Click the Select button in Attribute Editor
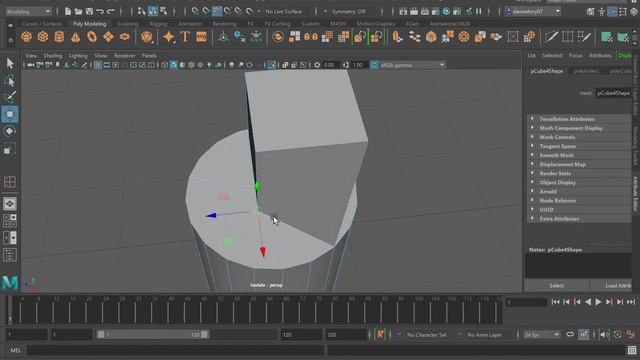Image resolution: width=640 pixels, height=360 pixels. pyautogui.click(x=556, y=286)
